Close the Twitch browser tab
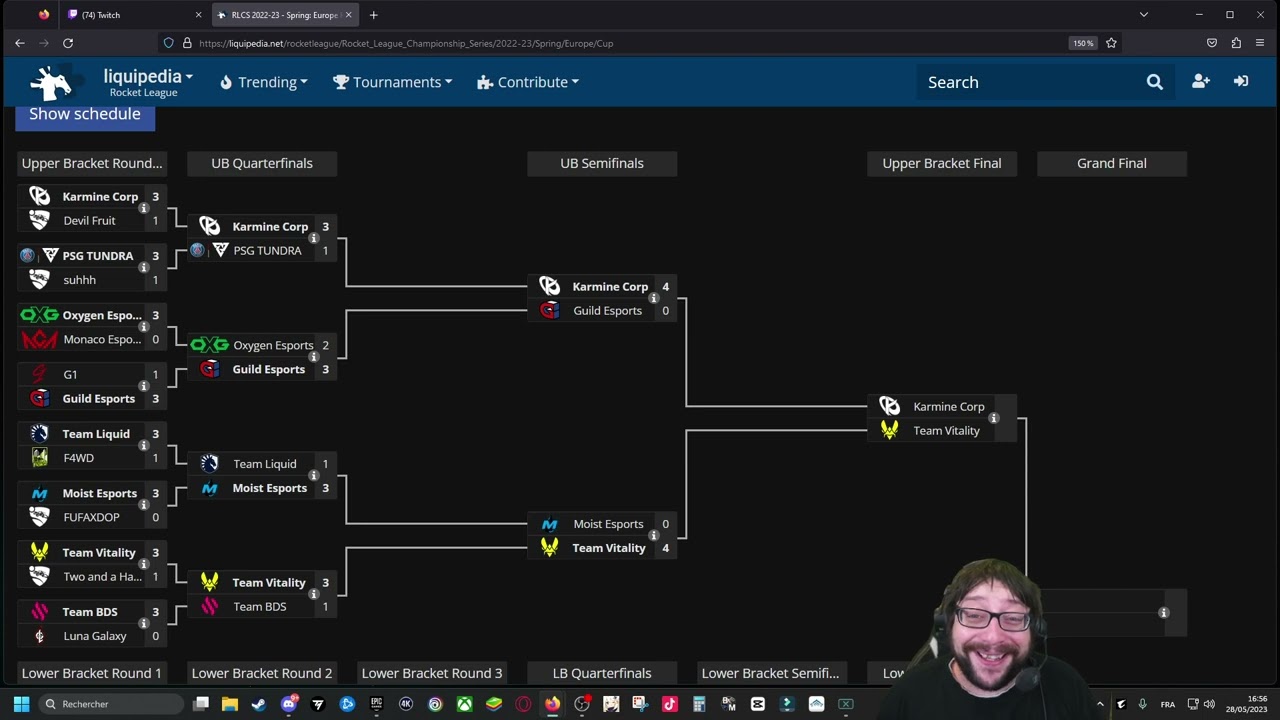 [x=198, y=15]
